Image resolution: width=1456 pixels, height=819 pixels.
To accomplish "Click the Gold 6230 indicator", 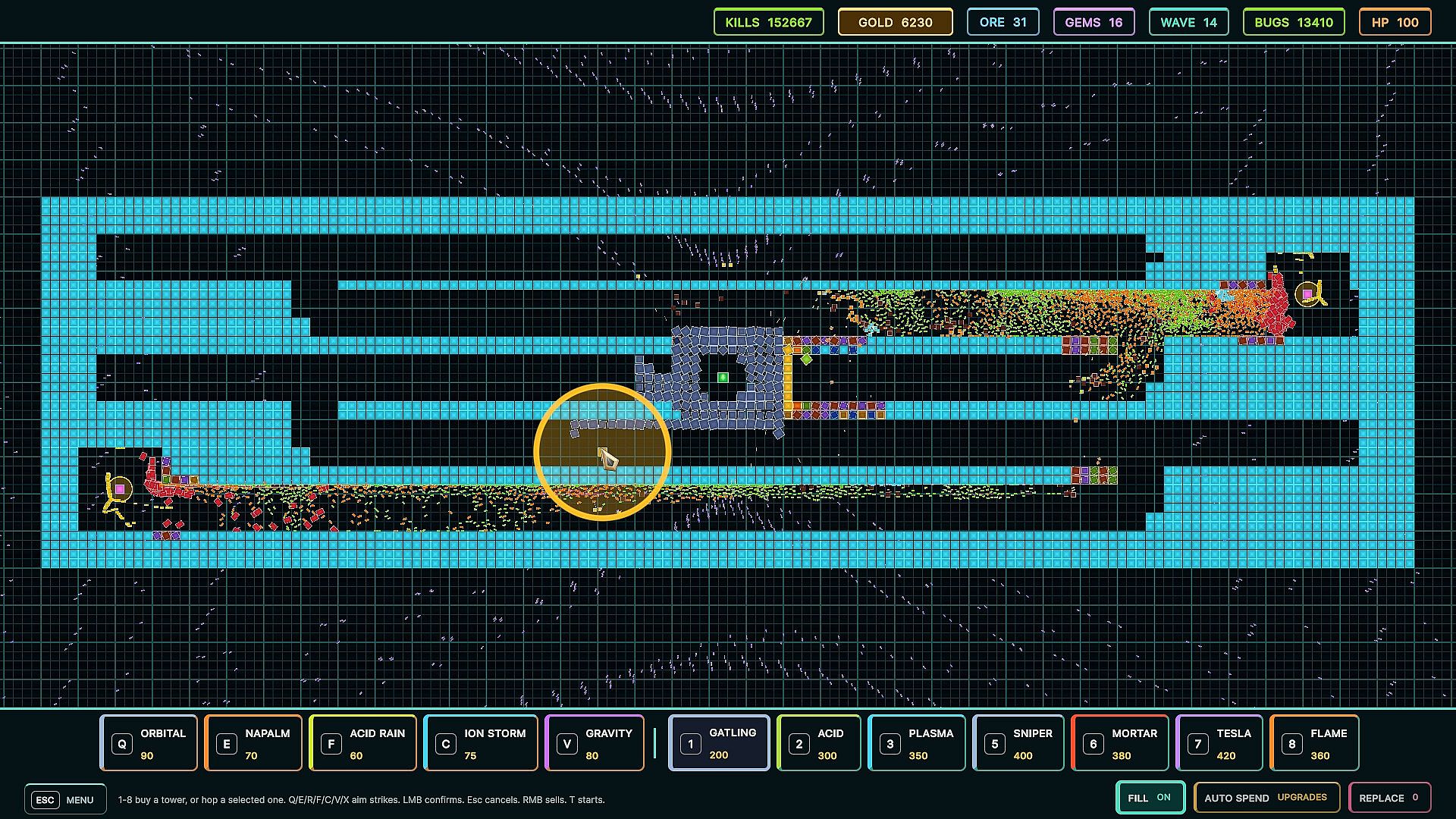I will coord(896,22).
